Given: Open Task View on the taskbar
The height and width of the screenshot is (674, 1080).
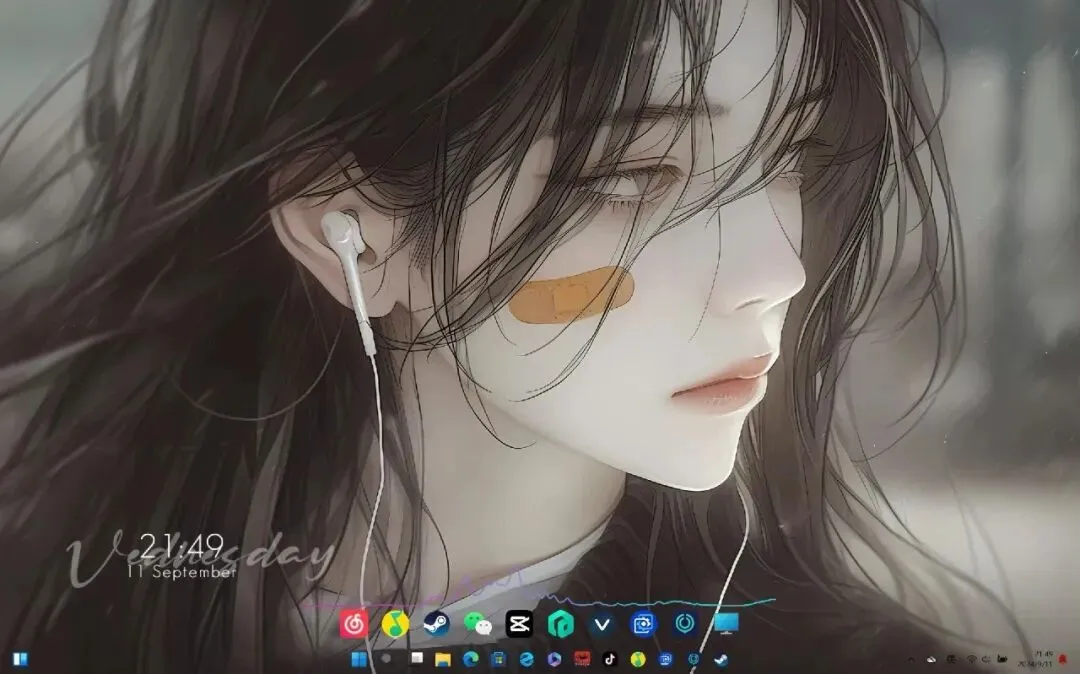Looking at the screenshot, I should [417, 658].
